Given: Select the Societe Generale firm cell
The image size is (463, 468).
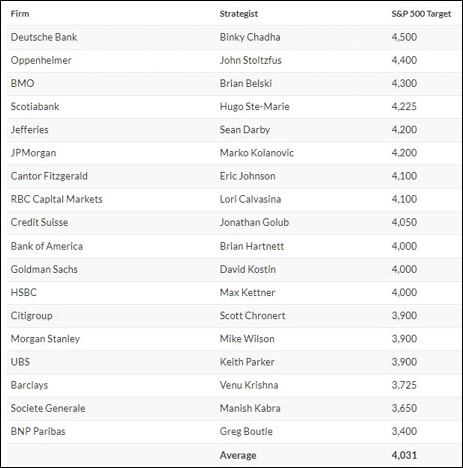Looking at the screenshot, I should pos(48,408).
